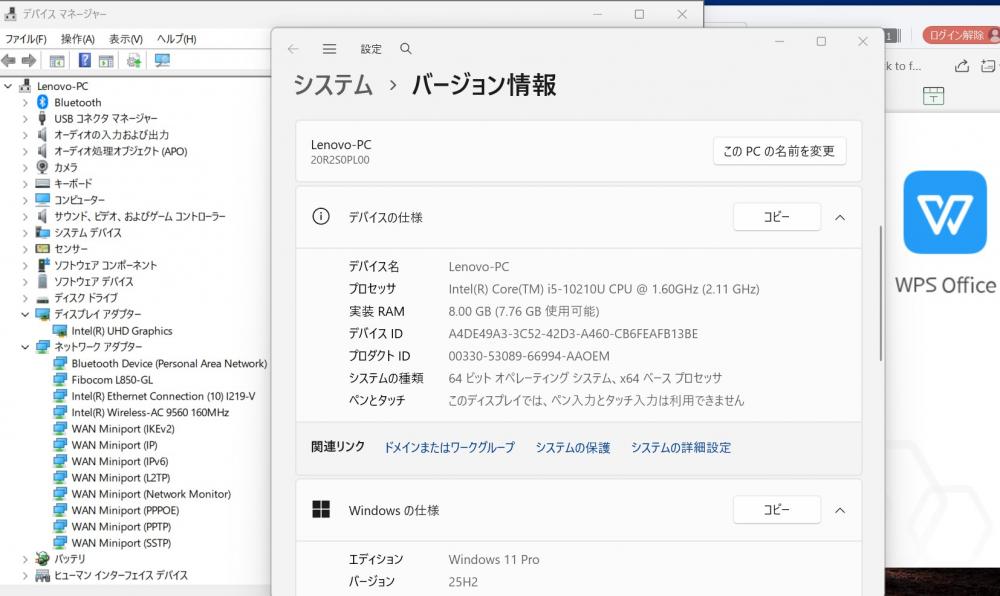Viewport: 1000px width, 596px height.
Task: Expand the Bluetooth device category
Action: coord(25,102)
